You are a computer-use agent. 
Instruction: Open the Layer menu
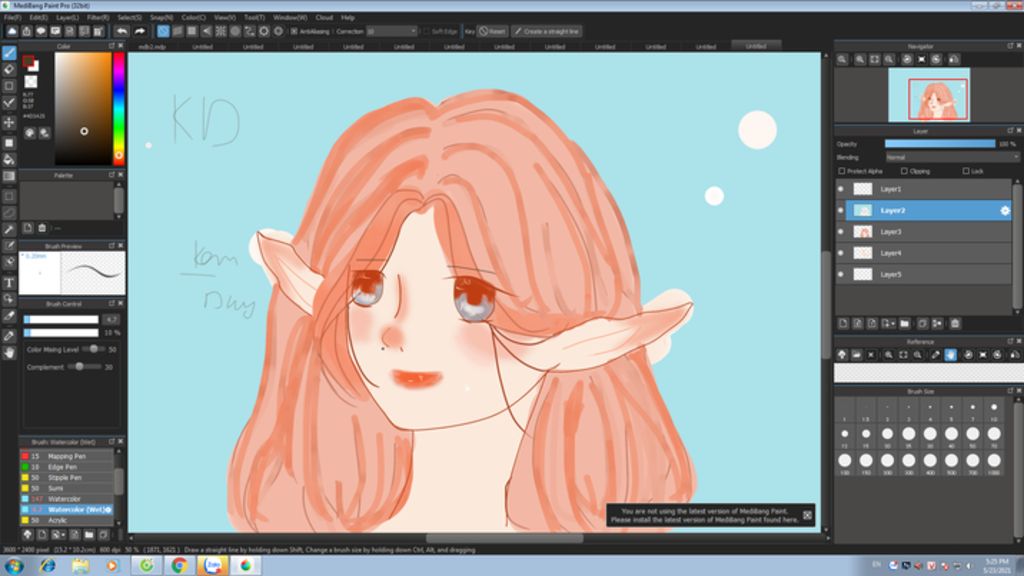click(x=67, y=18)
